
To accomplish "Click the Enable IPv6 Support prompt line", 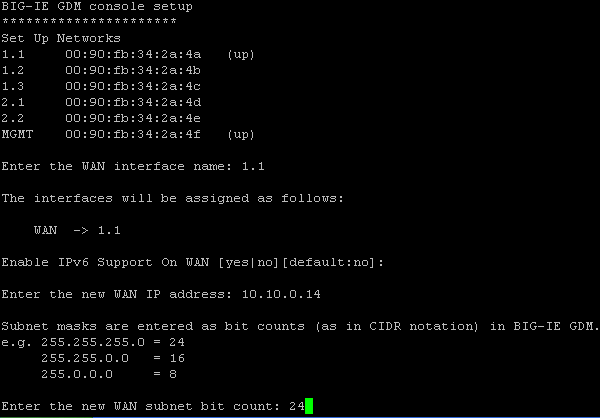I will pyautogui.click(x=192, y=262).
